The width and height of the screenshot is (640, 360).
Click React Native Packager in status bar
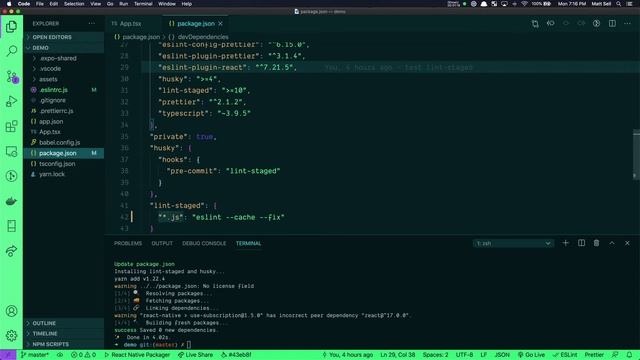(137, 355)
